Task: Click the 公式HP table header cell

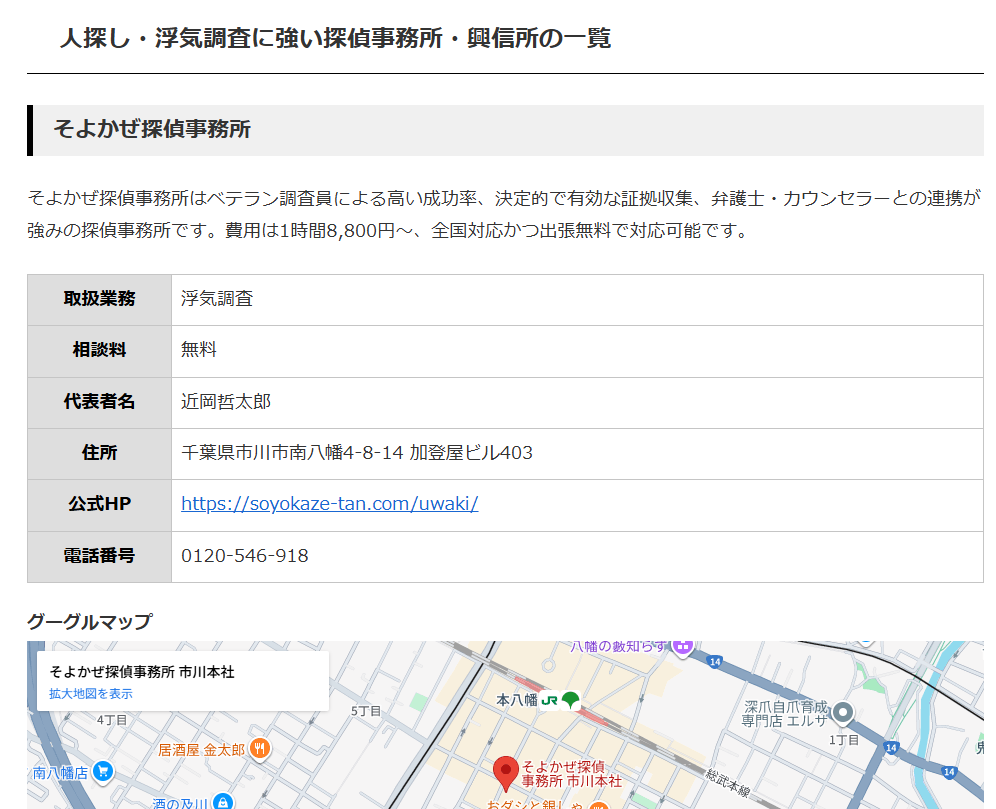Action: tap(99, 504)
